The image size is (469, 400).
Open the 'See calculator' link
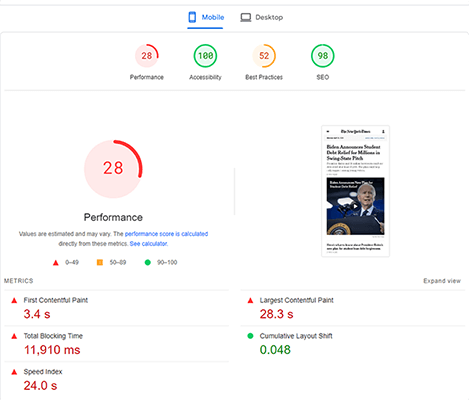(x=148, y=244)
